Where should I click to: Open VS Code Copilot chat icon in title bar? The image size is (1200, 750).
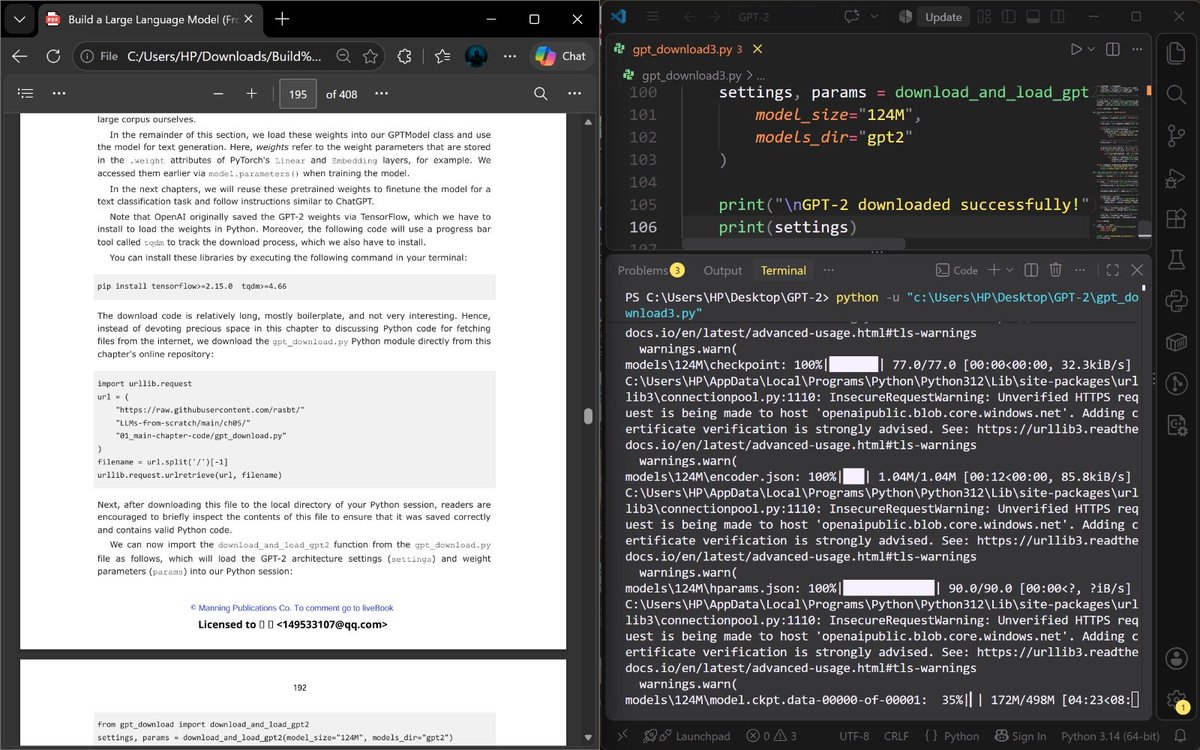tap(854, 17)
